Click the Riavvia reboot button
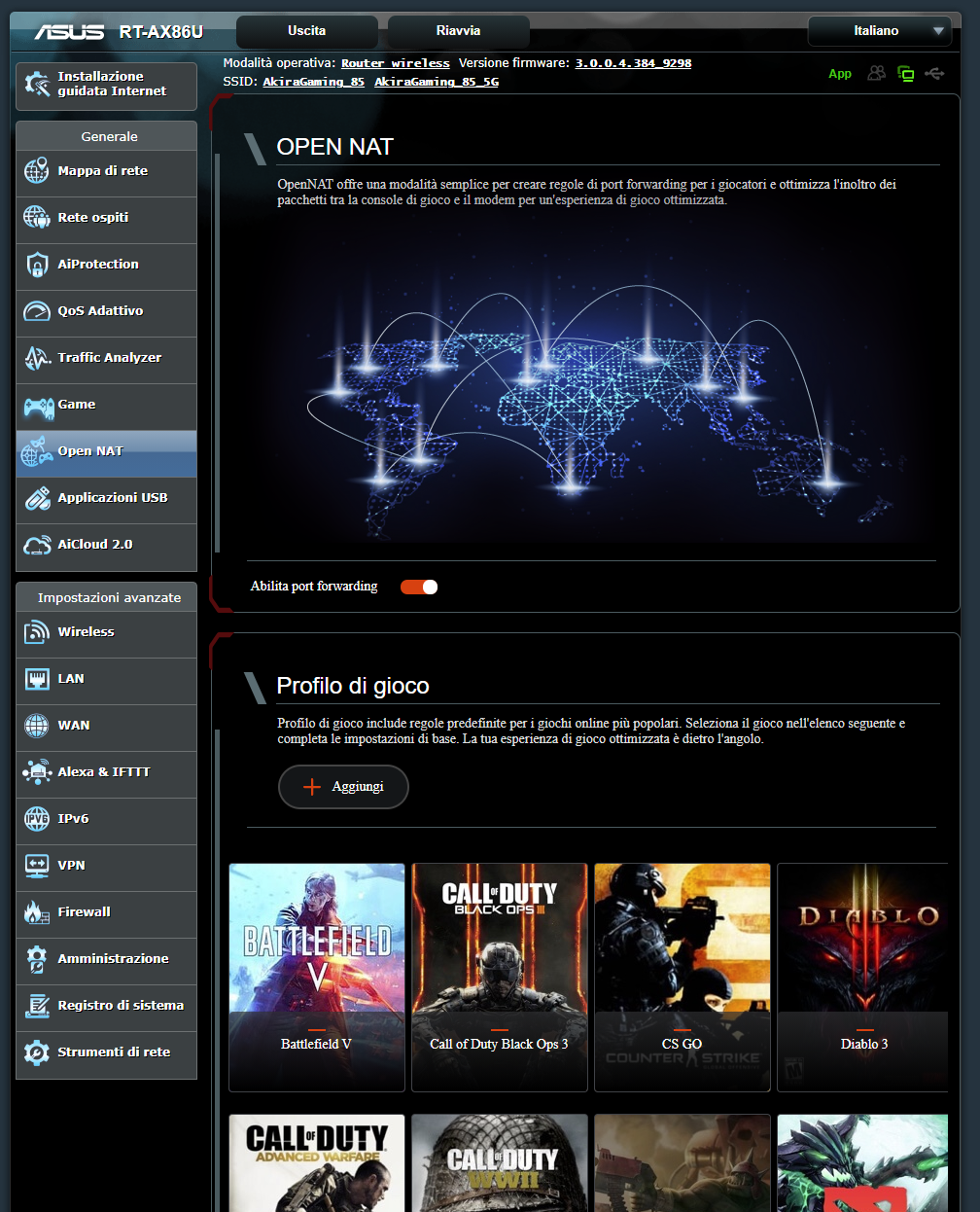Screen dimensions: 980x1212 pyautogui.click(x=459, y=31)
